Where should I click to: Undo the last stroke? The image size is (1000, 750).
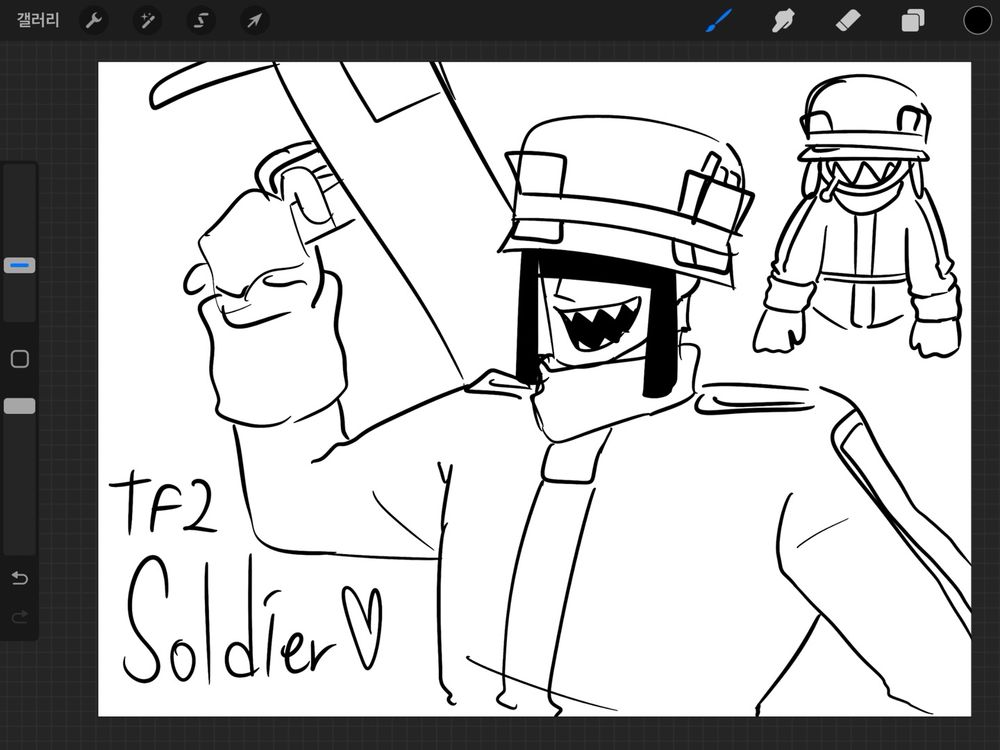point(20,578)
